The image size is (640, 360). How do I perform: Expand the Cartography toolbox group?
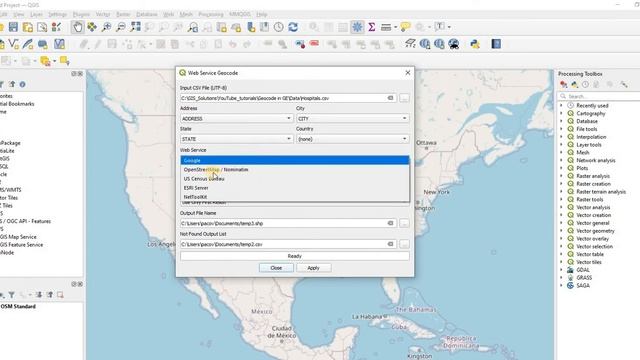click(x=561, y=113)
